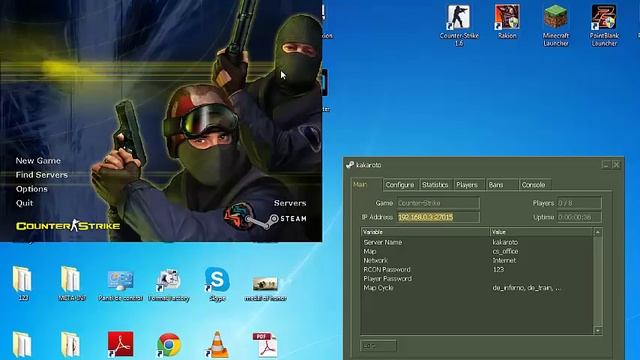
Task: Switch to the Main tab
Action: [366, 184]
